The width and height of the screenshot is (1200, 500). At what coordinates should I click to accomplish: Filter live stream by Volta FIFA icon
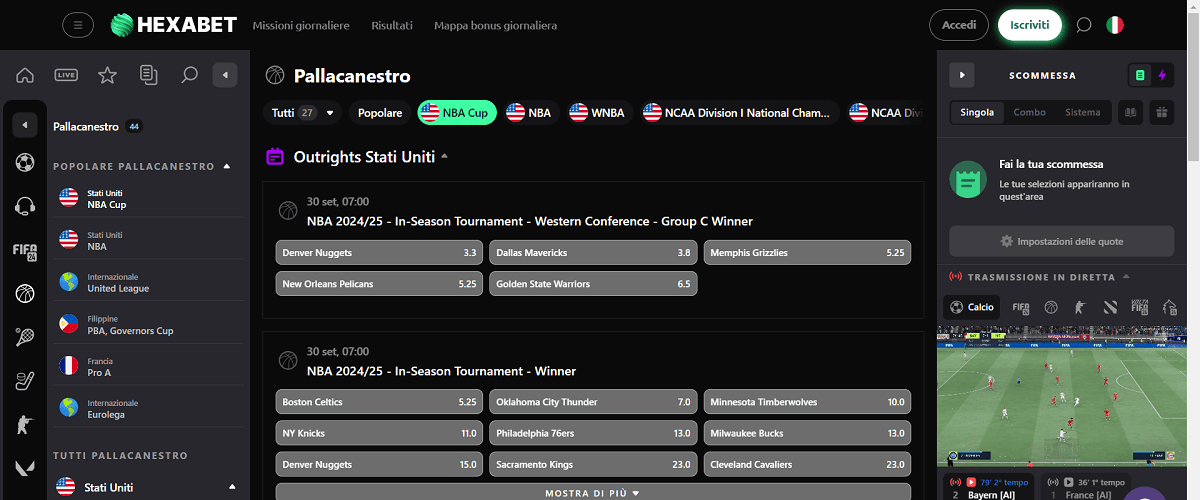tap(1139, 307)
